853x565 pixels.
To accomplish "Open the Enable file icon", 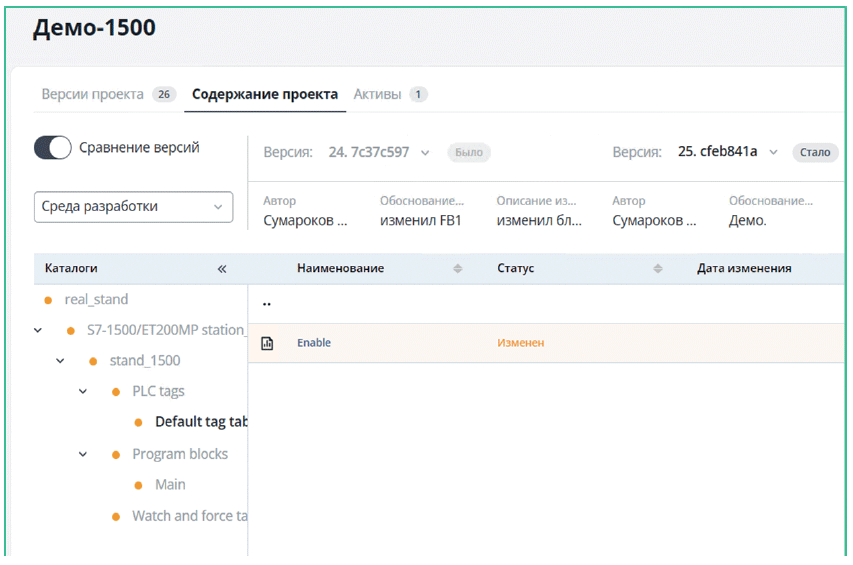I will pyautogui.click(x=267, y=343).
